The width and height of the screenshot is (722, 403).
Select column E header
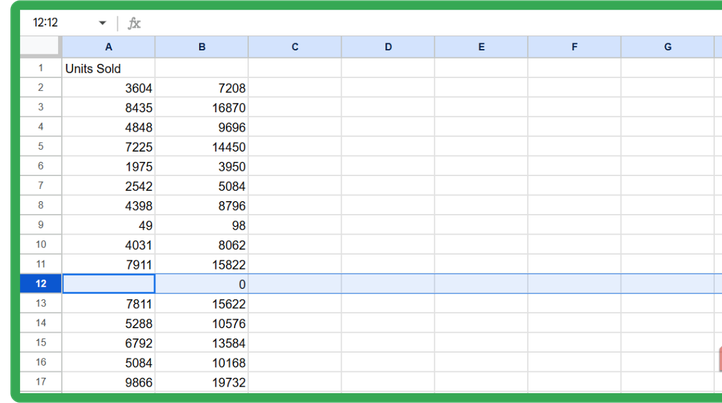point(481,47)
